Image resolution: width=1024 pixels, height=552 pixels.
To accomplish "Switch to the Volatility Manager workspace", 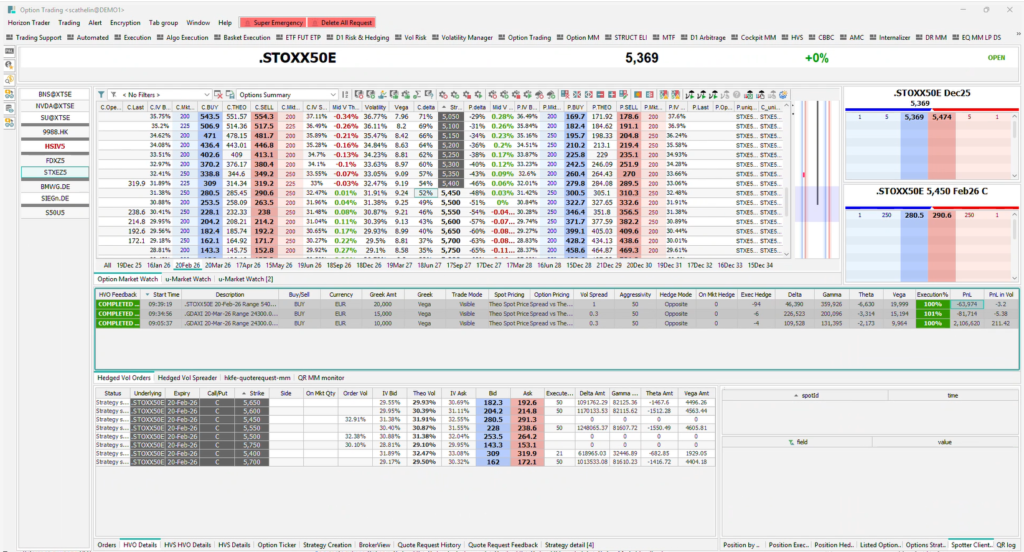I will [x=462, y=38].
